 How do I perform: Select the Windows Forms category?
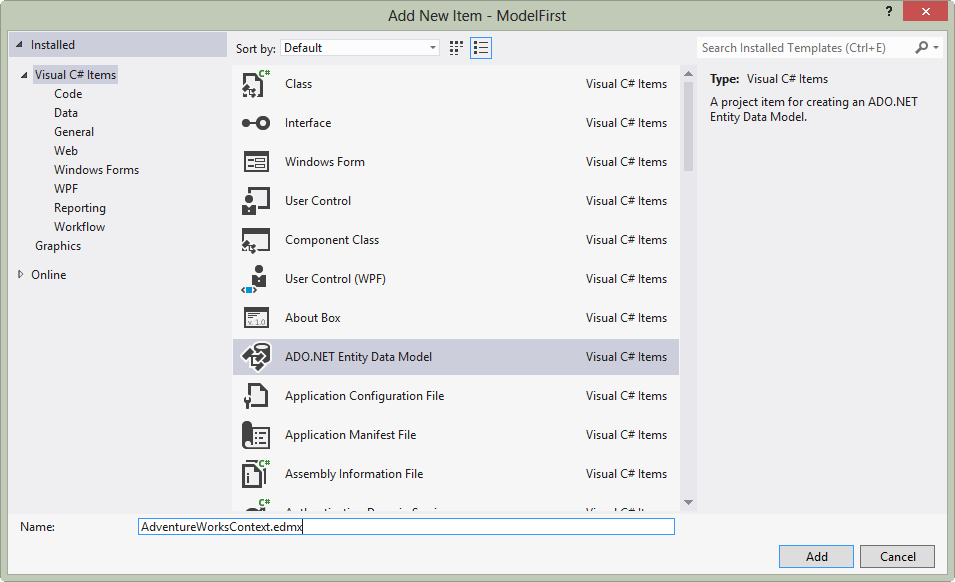[96, 170]
